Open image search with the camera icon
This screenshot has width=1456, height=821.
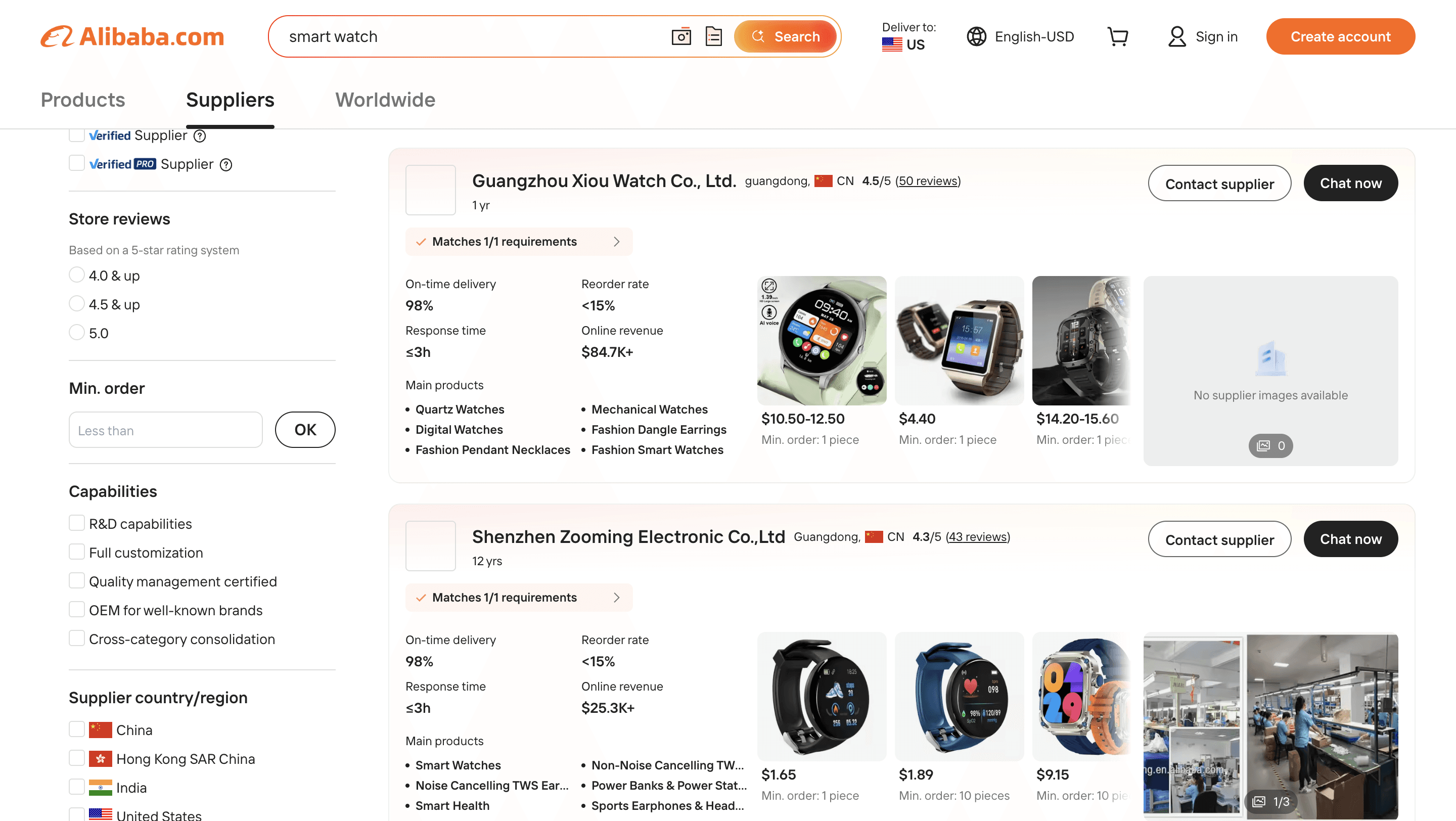[681, 36]
